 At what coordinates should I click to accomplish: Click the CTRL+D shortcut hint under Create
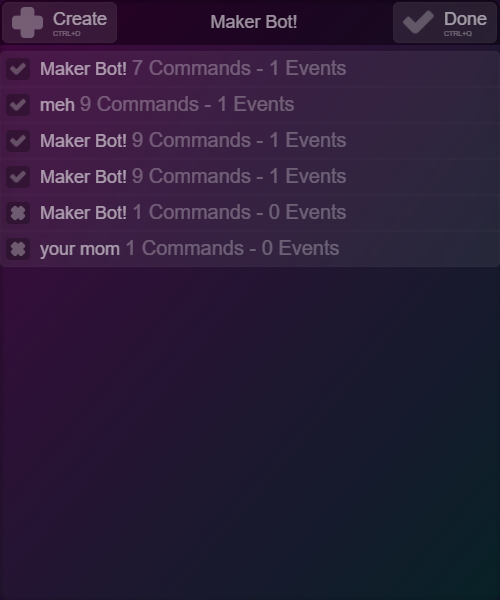pos(67,34)
